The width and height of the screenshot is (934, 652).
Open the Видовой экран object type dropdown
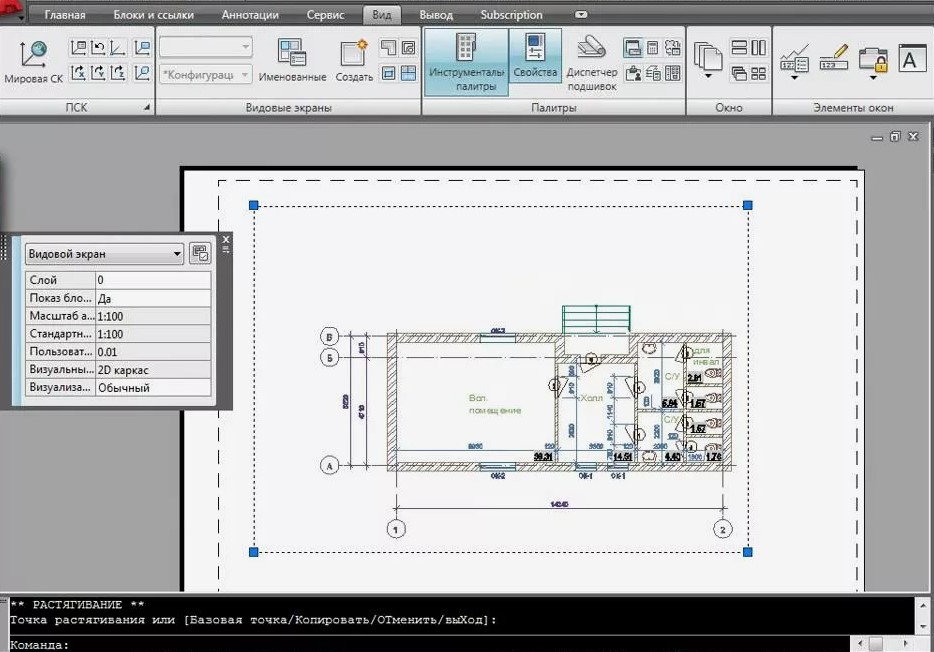pyautogui.click(x=104, y=254)
